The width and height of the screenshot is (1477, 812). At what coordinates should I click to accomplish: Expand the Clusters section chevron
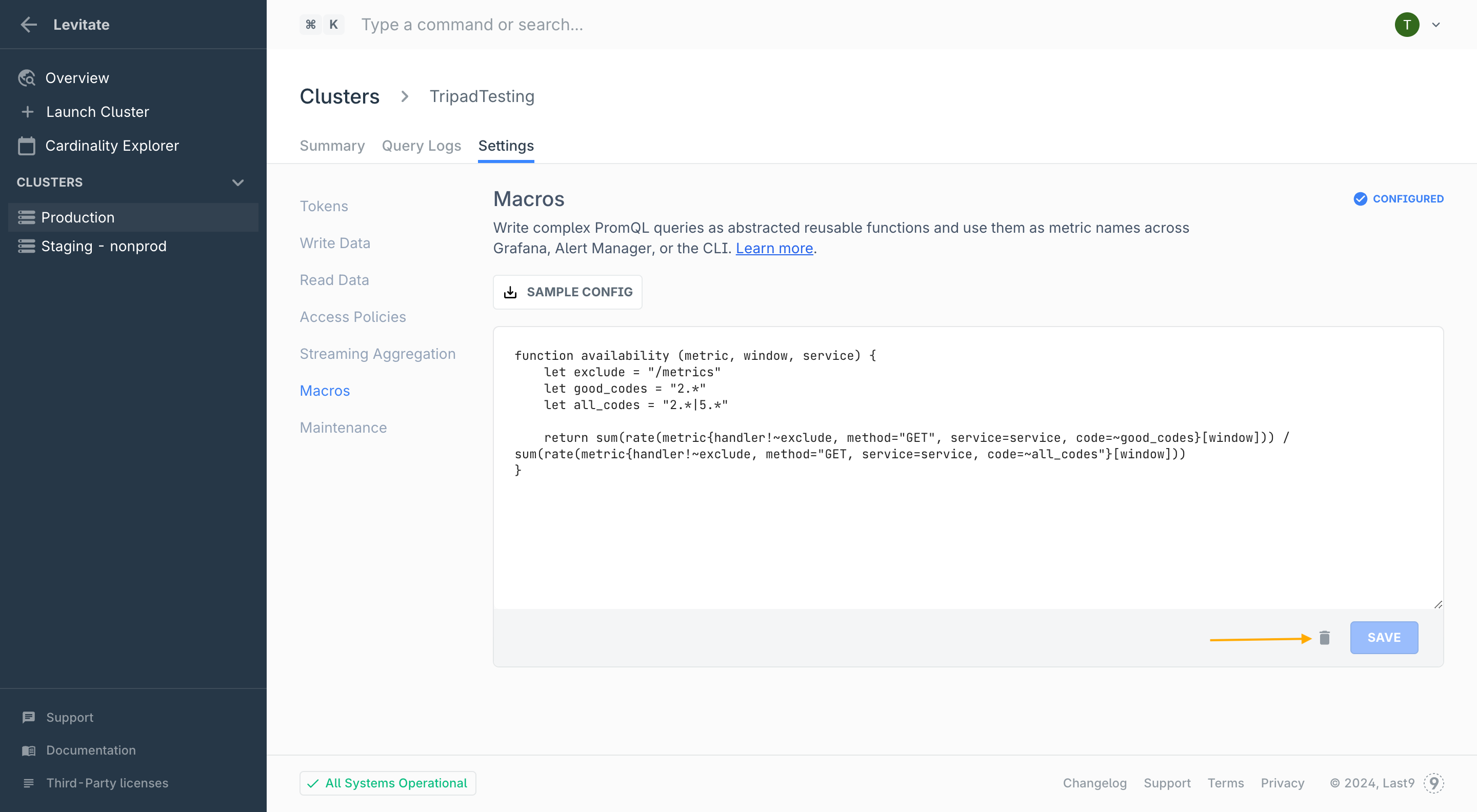pos(237,182)
